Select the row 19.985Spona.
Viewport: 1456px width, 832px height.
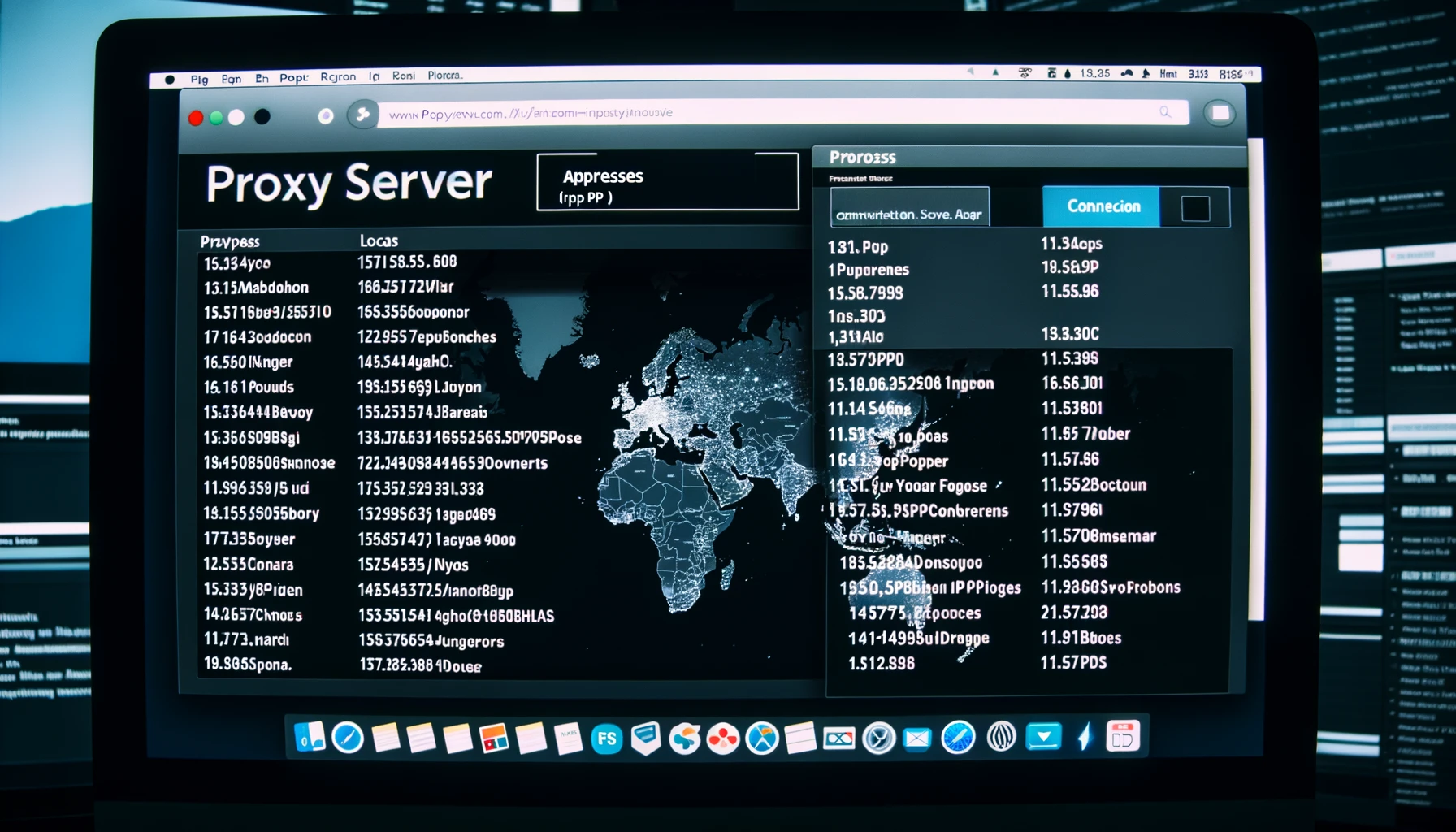click(248, 665)
